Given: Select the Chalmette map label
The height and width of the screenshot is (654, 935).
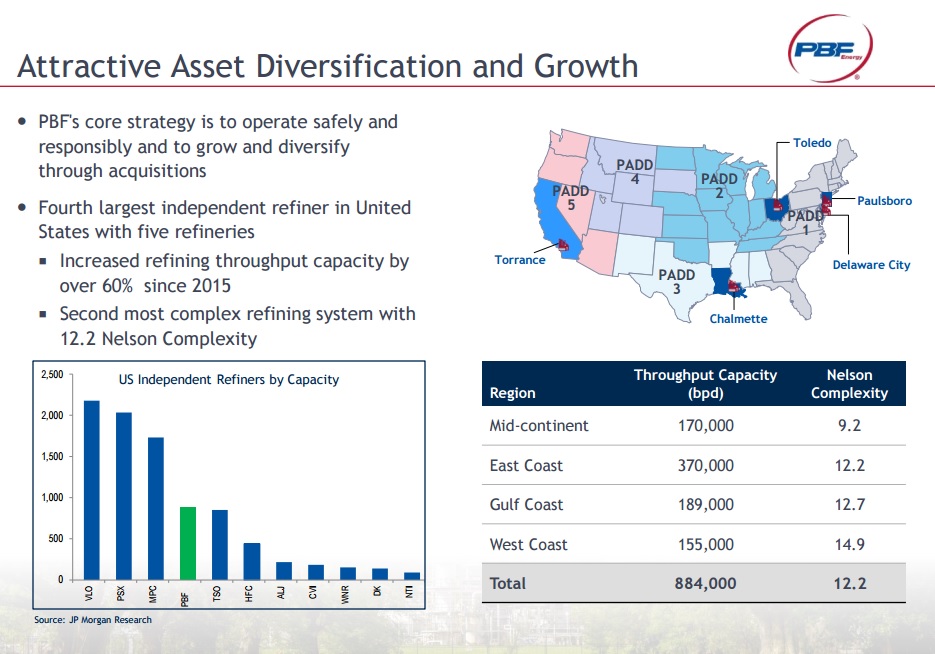Looking at the screenshot, I should coord(738,318).
